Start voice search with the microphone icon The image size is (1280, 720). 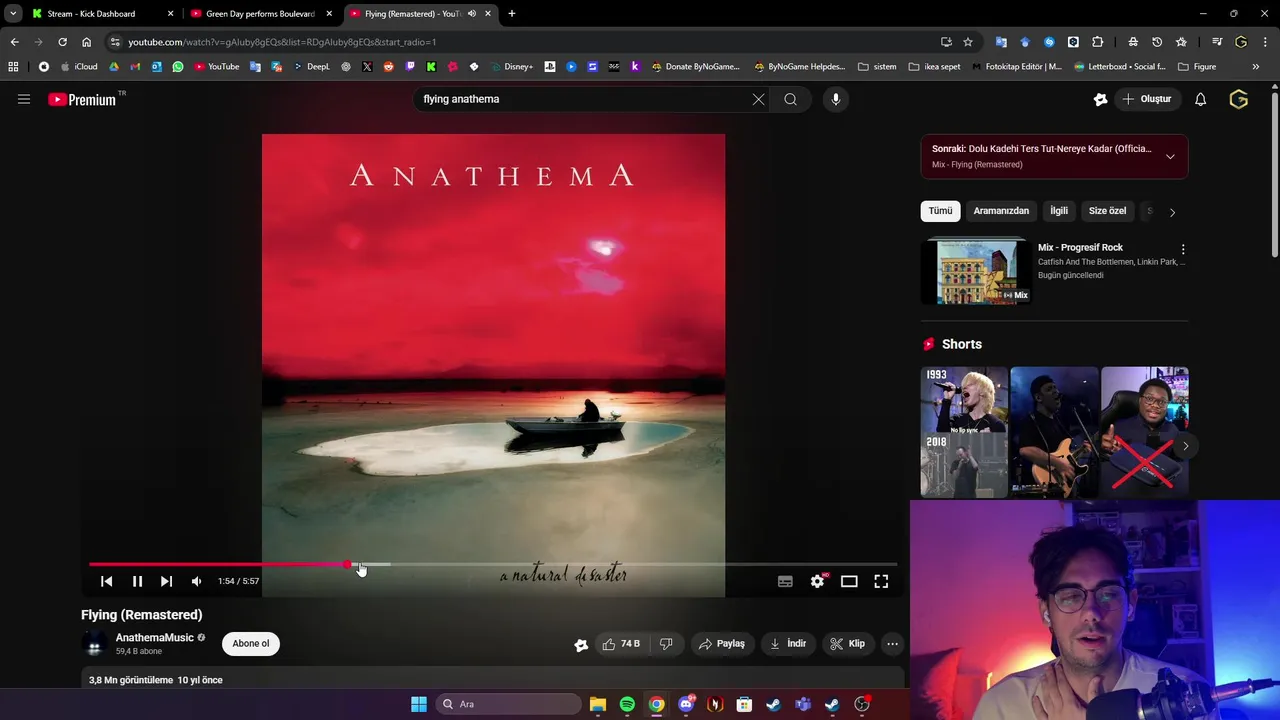[836, 99]
